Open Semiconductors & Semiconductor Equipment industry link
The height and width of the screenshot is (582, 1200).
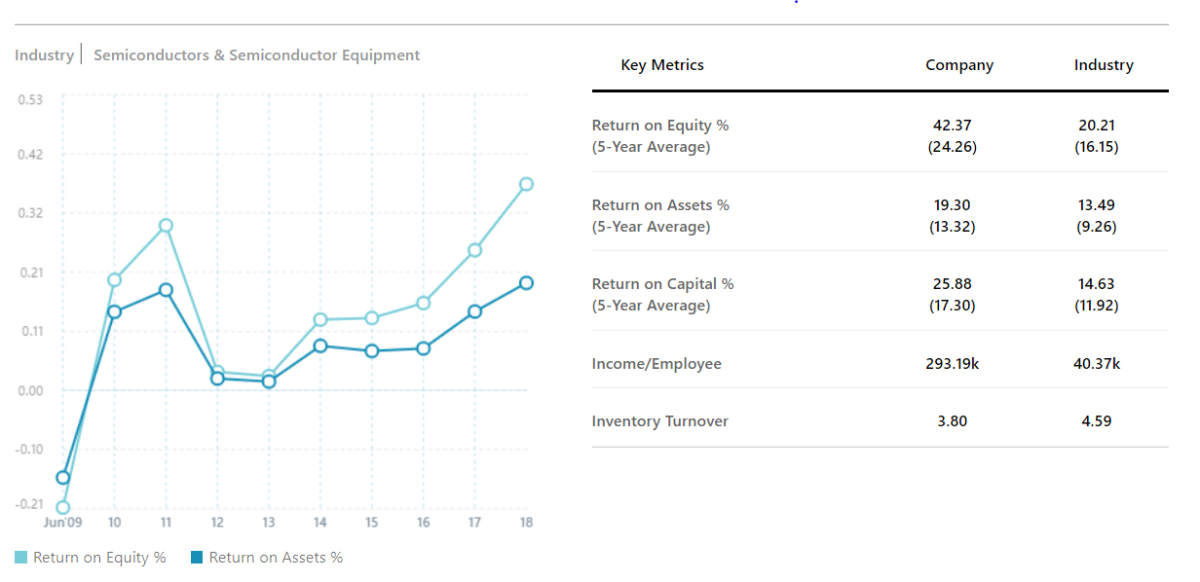[x=257, y=55]
